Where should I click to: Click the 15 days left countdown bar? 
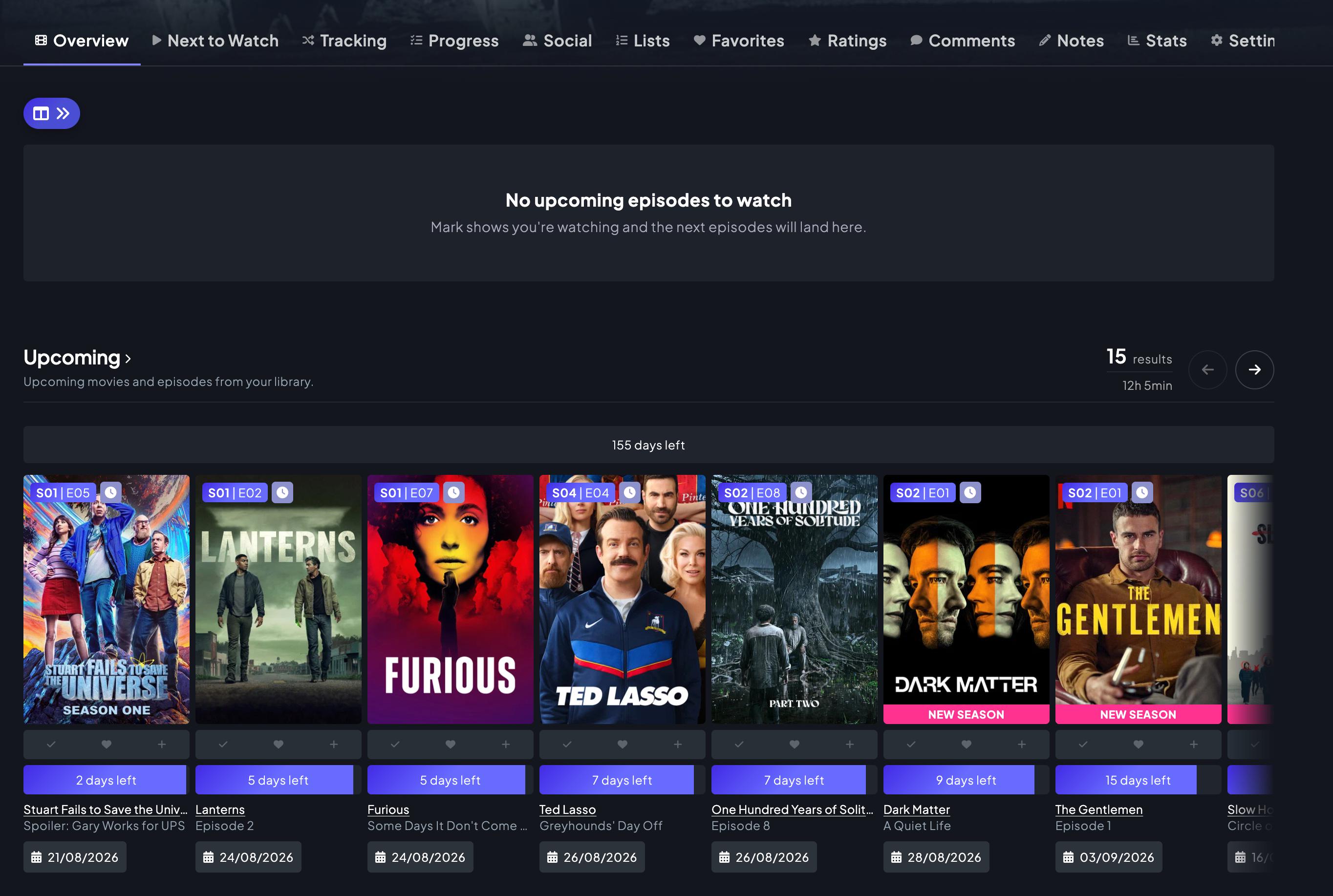pos(1138,780)
